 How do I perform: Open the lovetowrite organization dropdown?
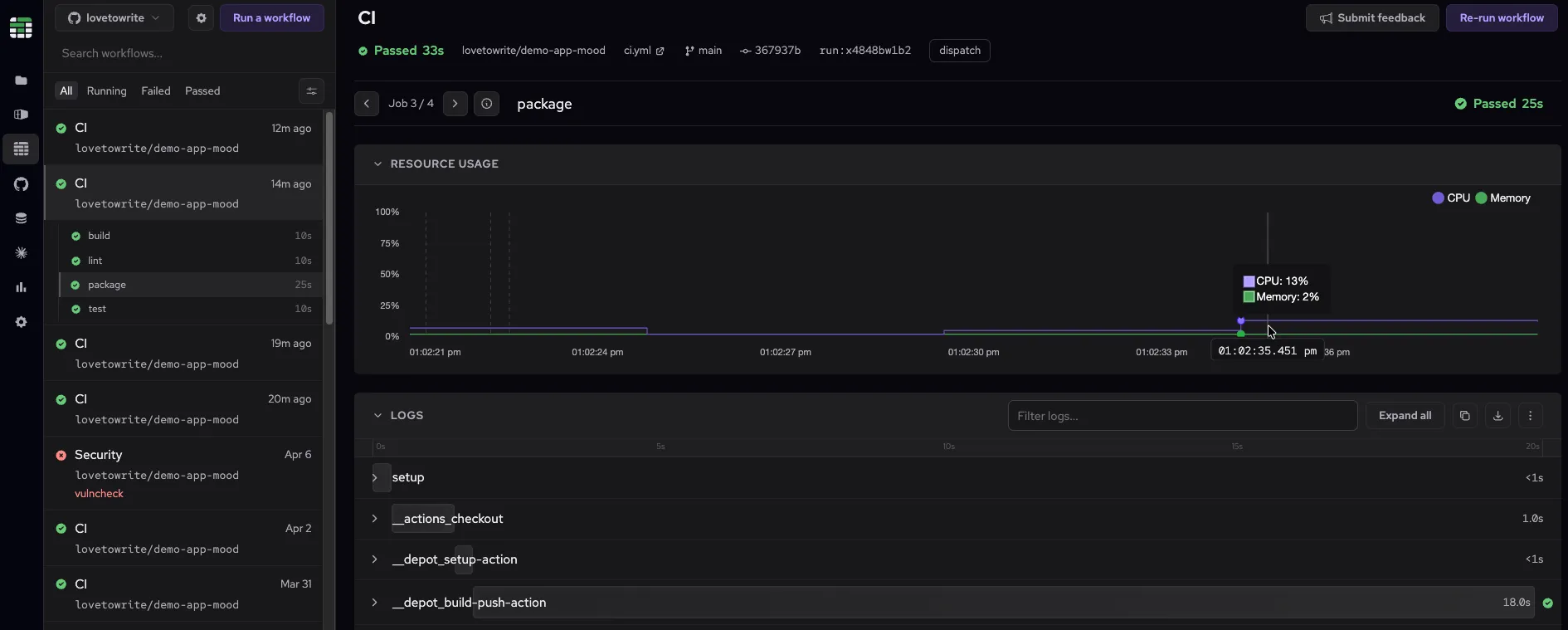click(114, 17)
